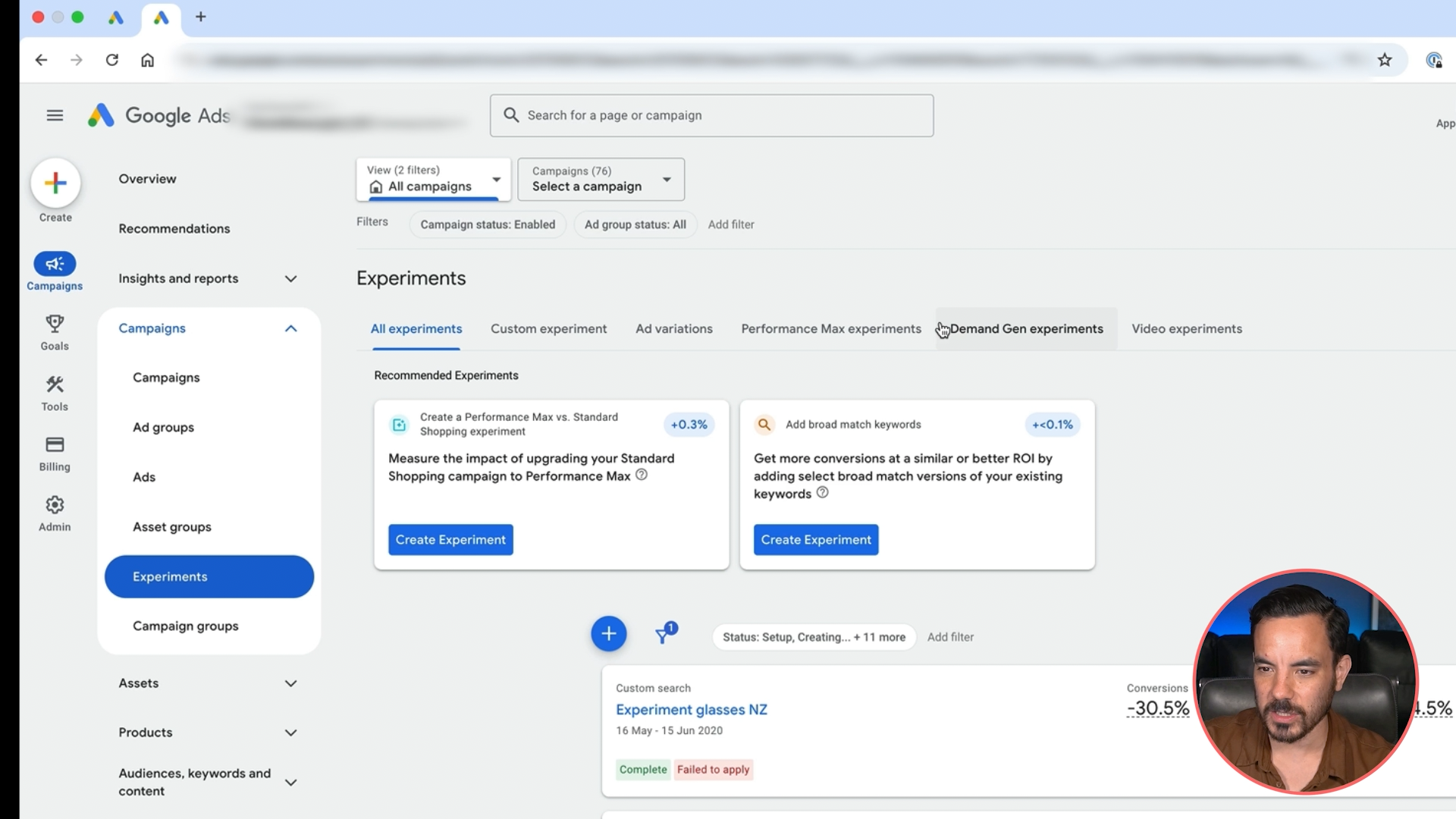This screenshot has height=819, width=1456.
Task: Open Experiment glasses NZ link
Action: [x=691, y=710]
